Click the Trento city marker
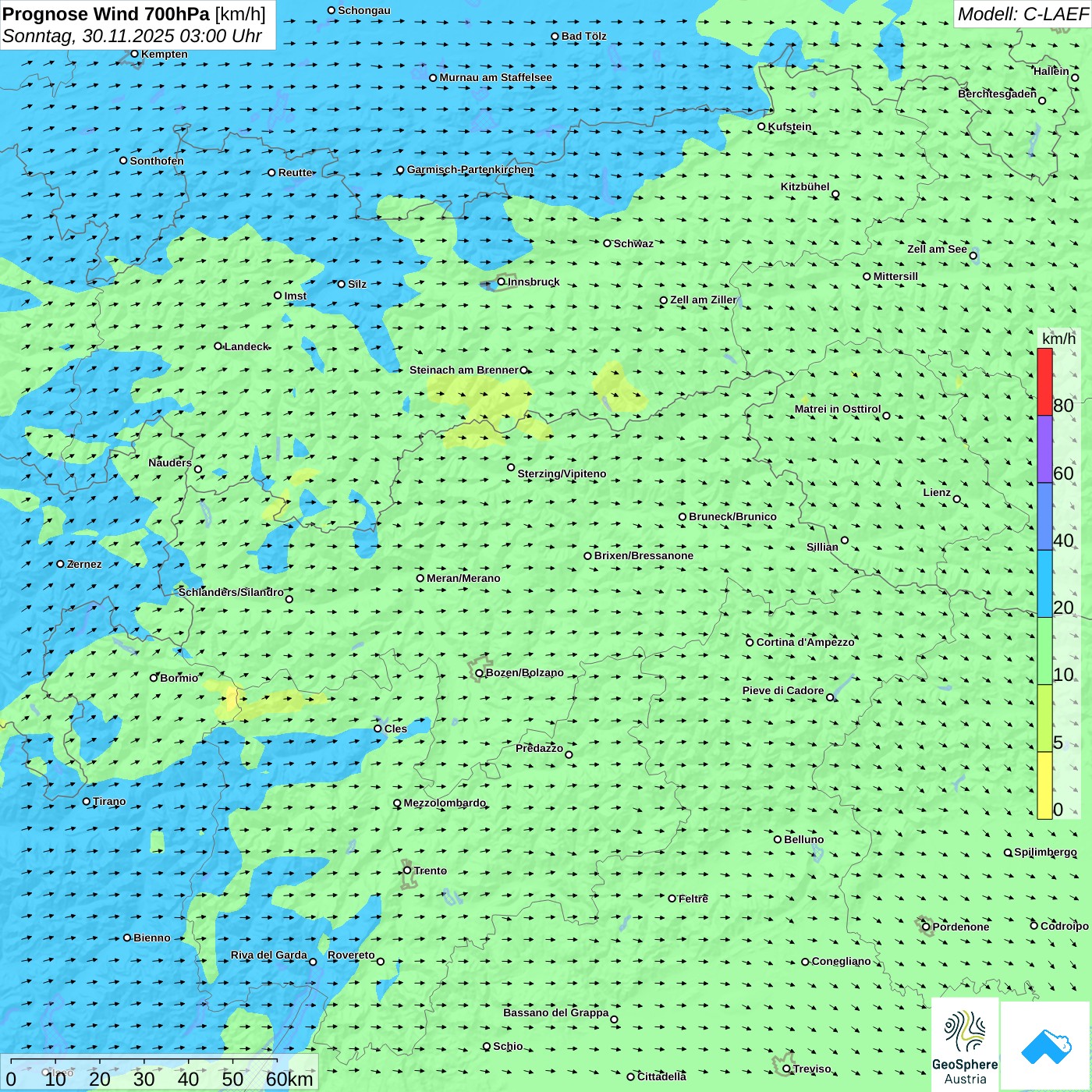 (x=407, y=870)
